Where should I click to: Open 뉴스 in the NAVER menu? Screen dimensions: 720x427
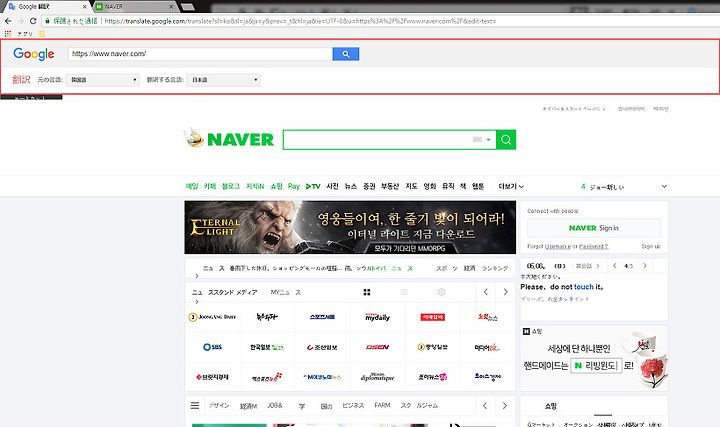351,186
